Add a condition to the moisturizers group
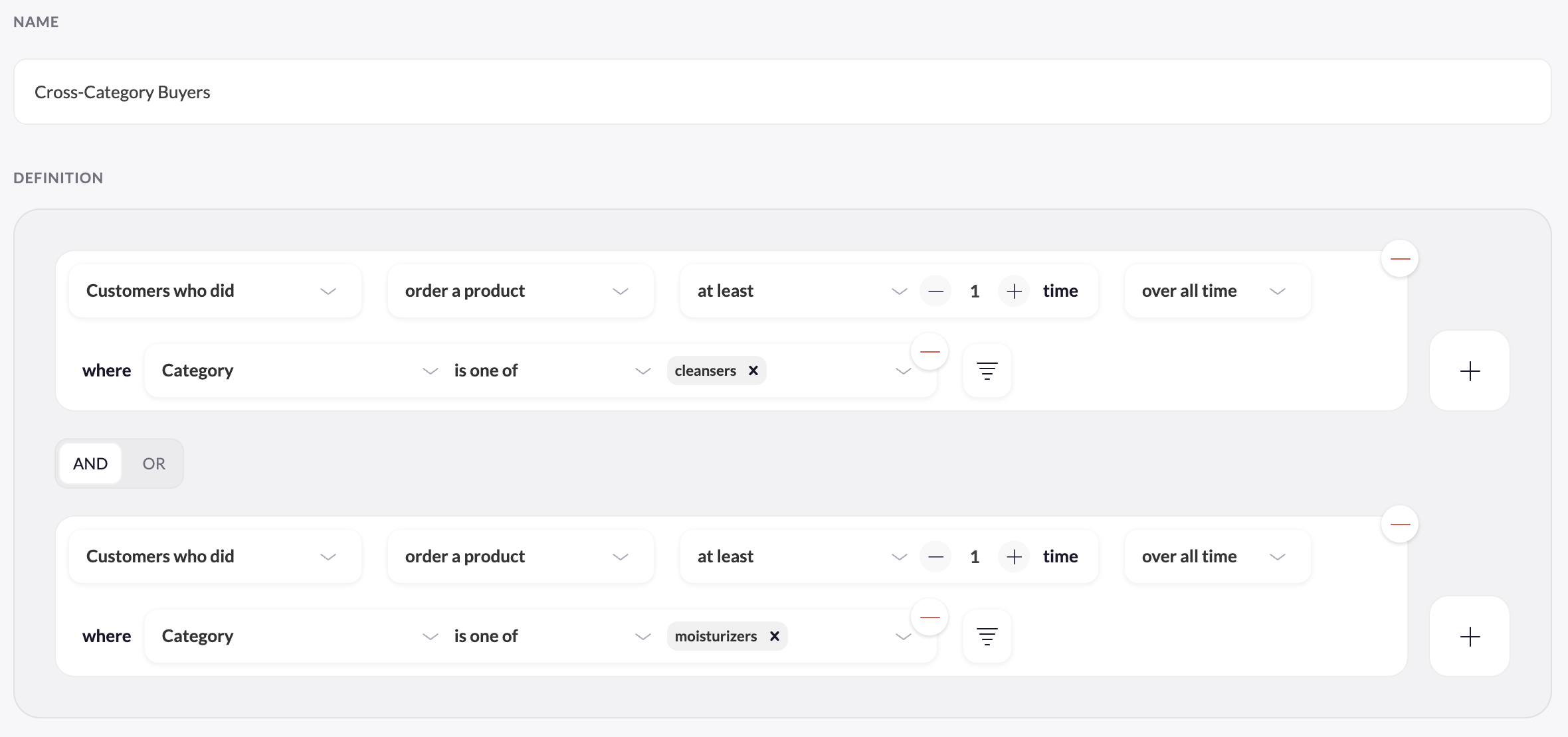1568x737 pixels. click(x=1470, y=636)
